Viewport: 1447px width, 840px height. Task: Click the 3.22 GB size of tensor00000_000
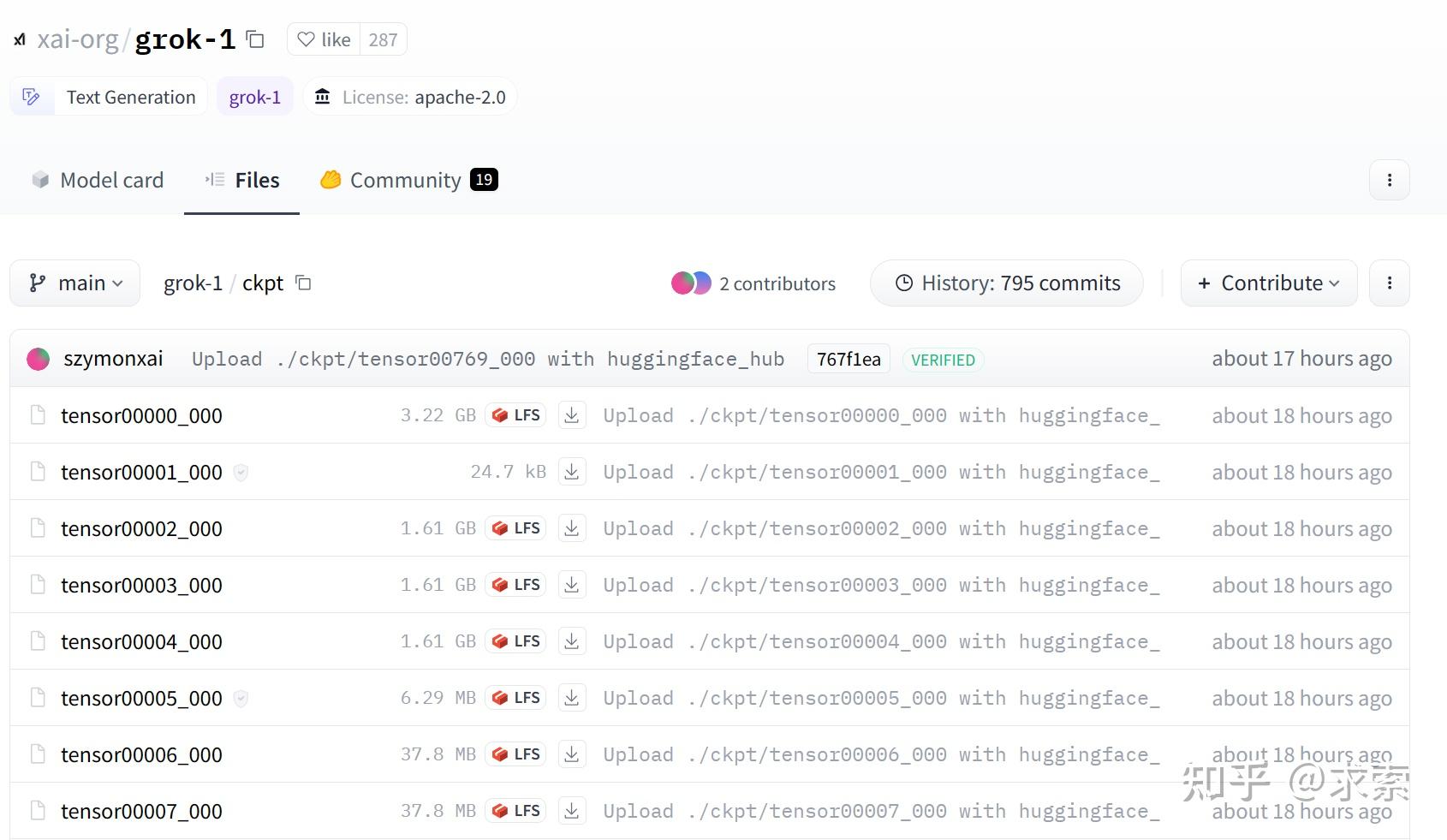(x=438, y=415)
